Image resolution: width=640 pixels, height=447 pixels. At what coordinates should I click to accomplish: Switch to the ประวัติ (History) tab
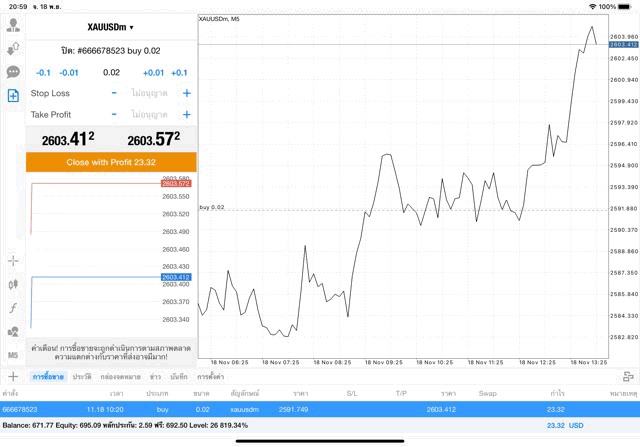pos(81,376)
